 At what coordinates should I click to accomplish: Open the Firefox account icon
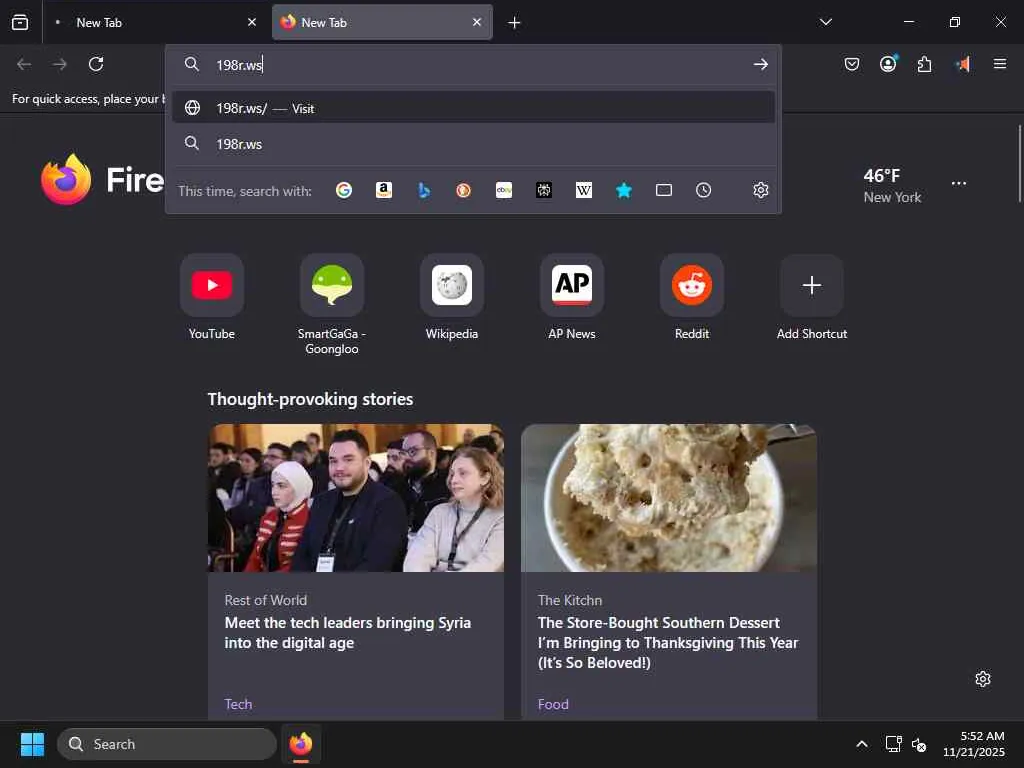(x=888, y=63)
